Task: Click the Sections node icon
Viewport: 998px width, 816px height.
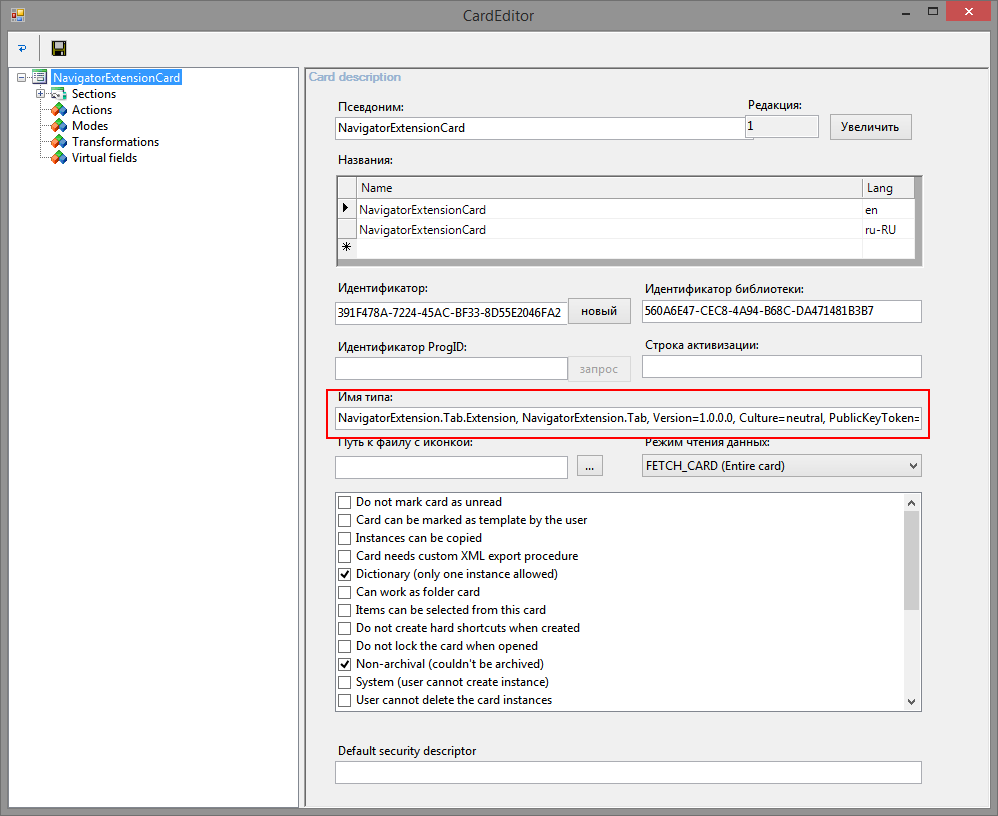Action: 59,94
